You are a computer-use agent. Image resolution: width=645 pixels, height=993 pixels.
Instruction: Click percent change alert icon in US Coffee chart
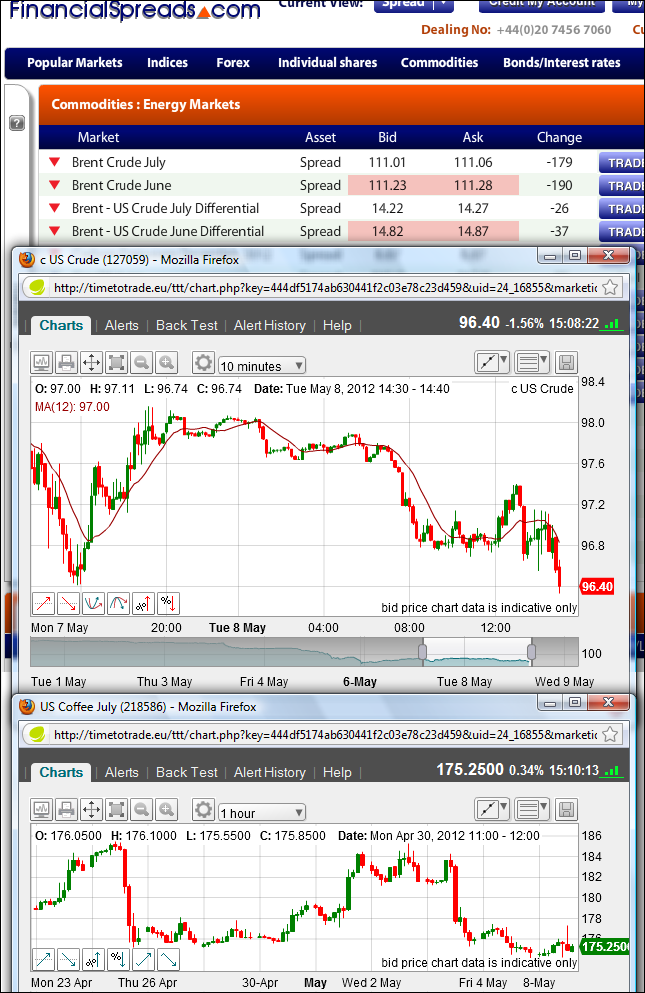click(118, 959)
